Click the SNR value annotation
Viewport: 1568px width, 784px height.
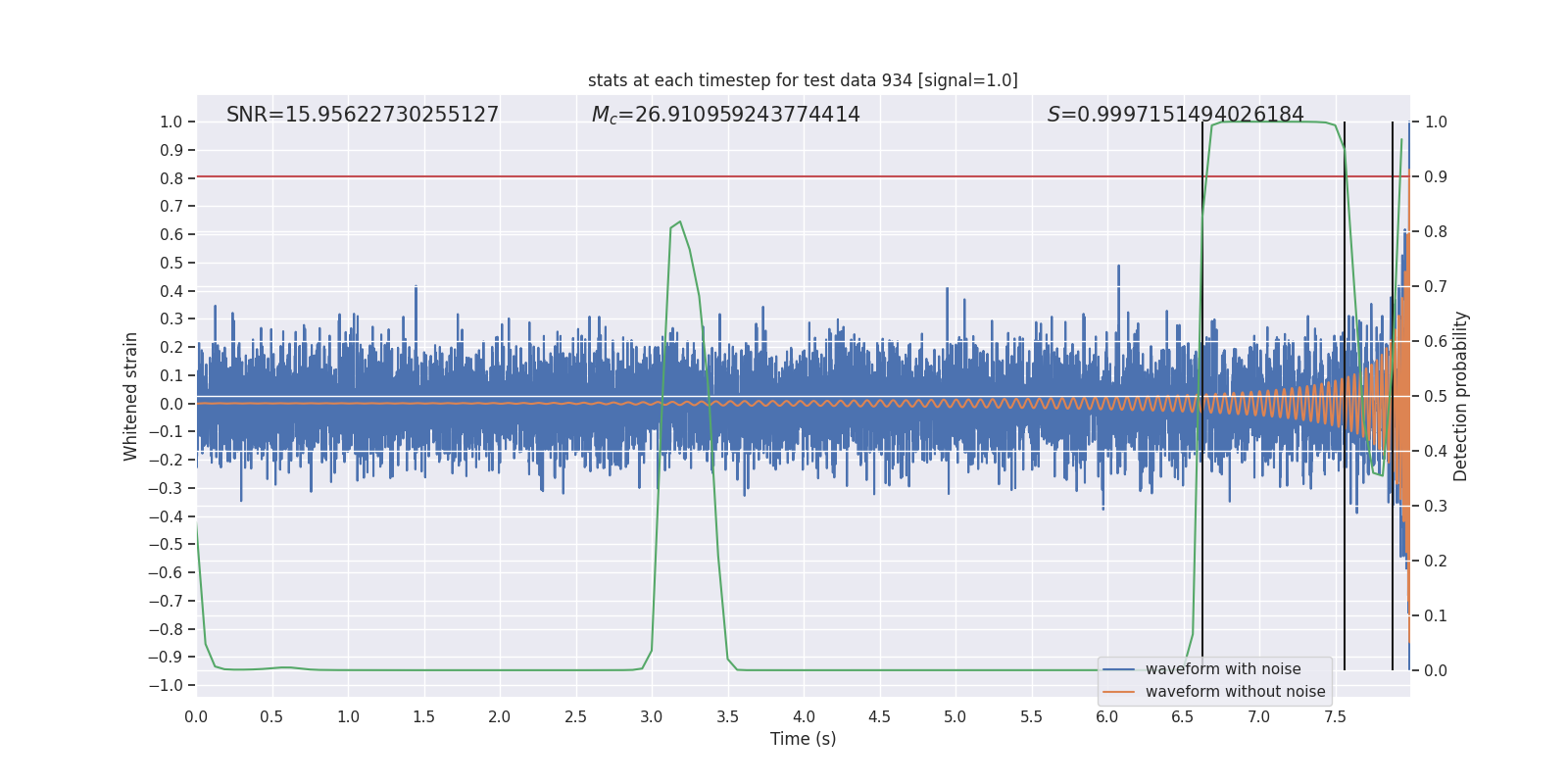click(x=363, y=115)
